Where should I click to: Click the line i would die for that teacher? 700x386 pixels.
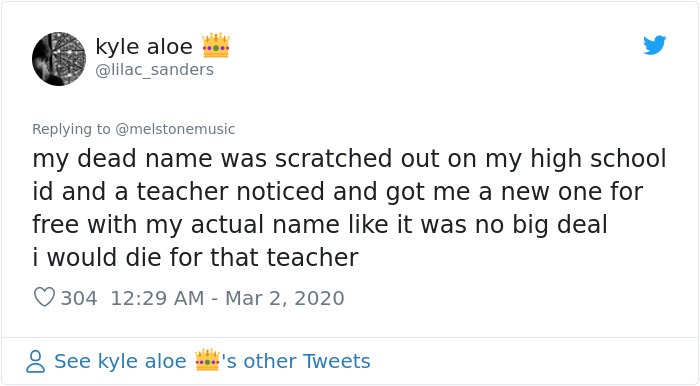pos(196,257)
